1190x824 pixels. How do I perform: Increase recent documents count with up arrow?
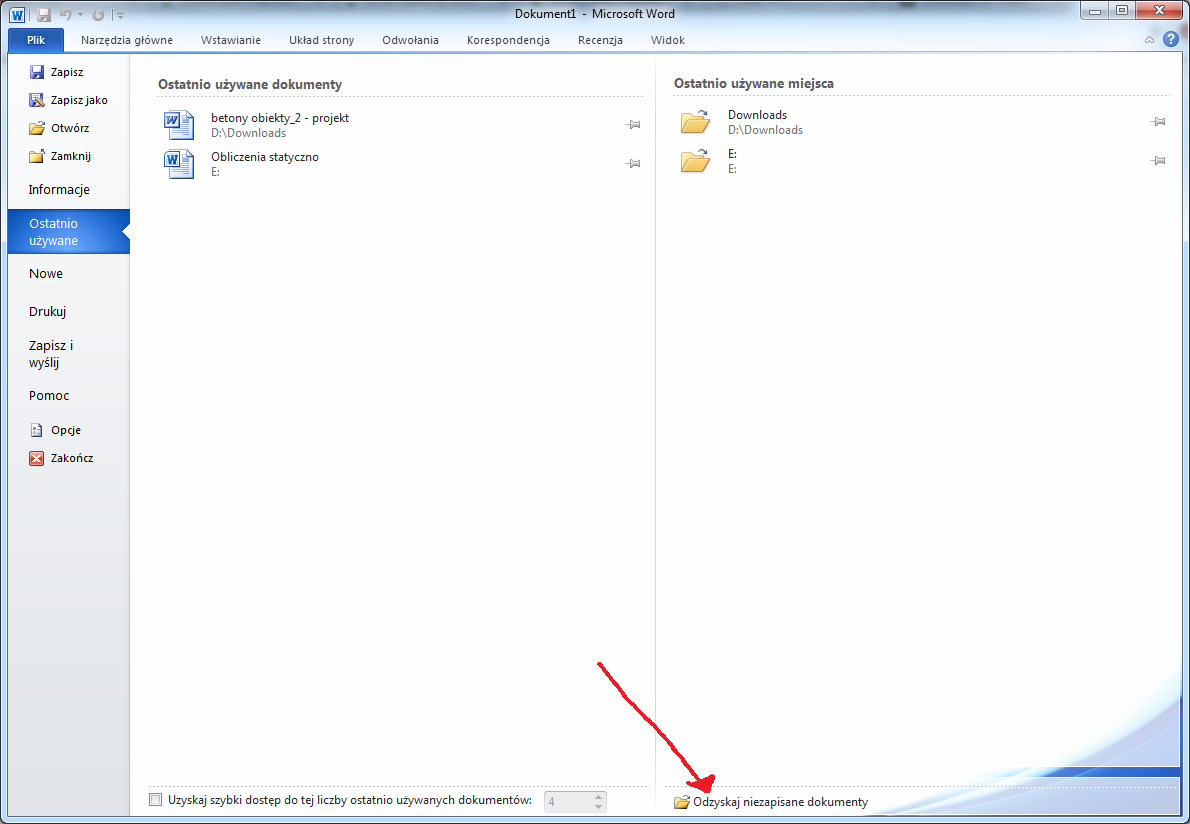point(599,797)
